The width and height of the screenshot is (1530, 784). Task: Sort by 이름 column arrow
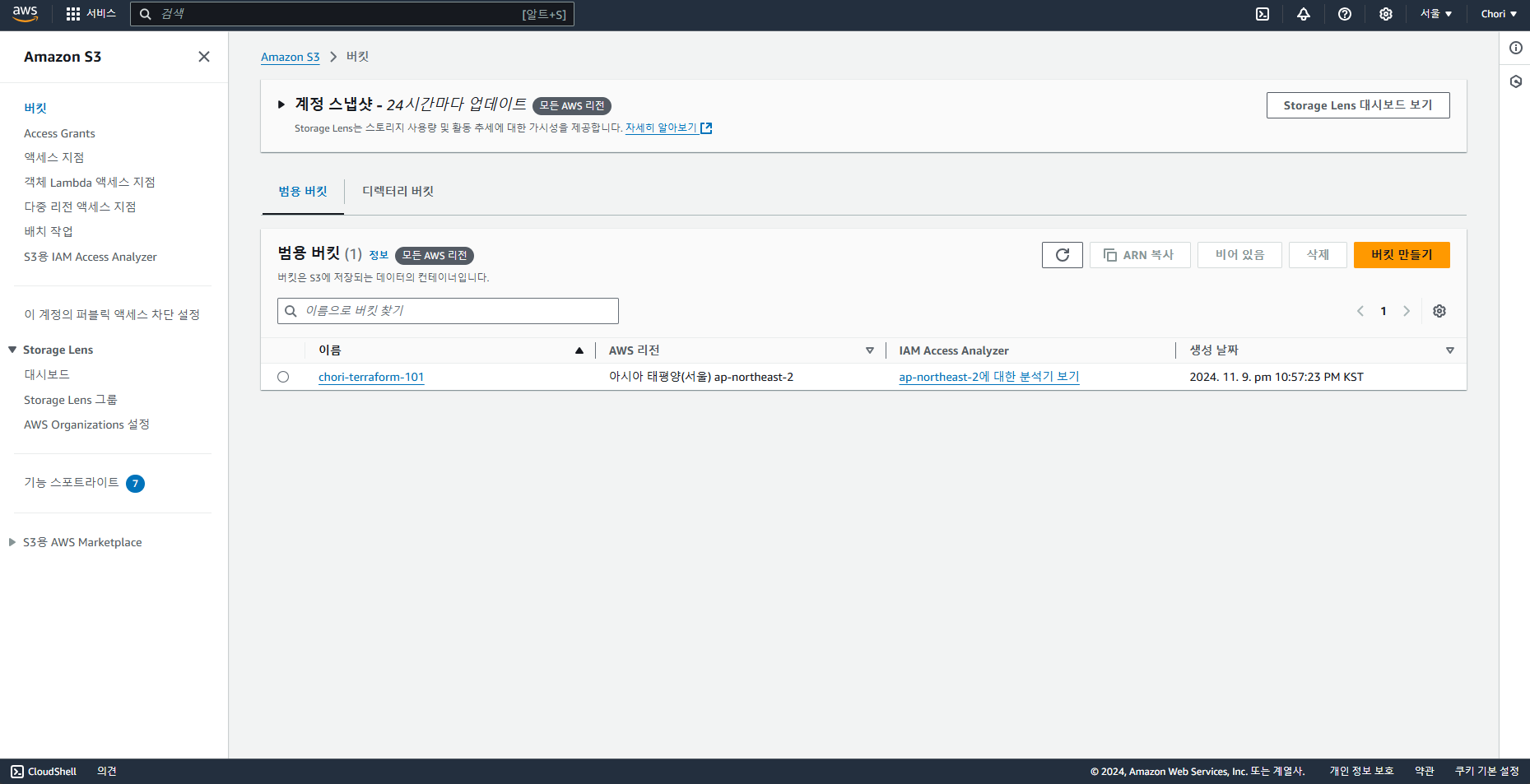point(579,350)
